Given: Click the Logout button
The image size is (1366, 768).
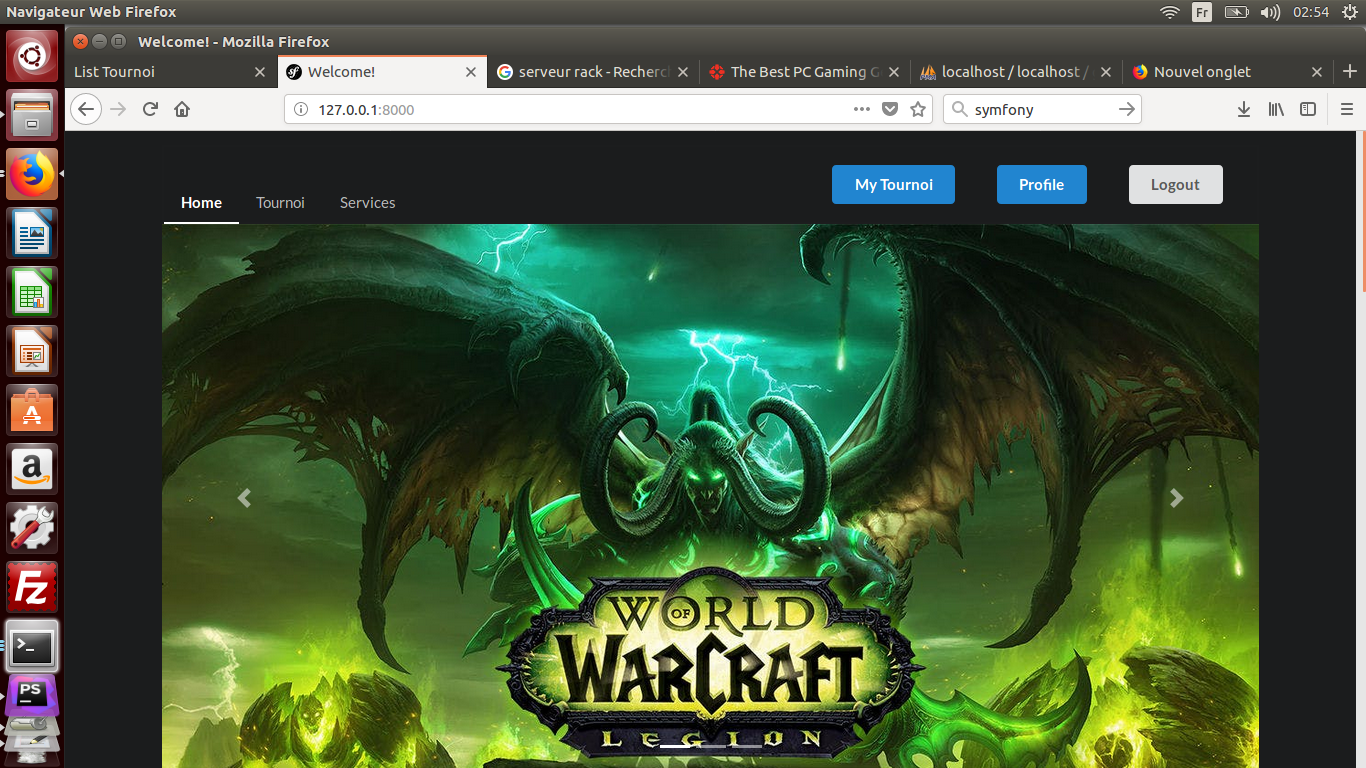Looking at the screenshot, I should (x=1175, y=184).
